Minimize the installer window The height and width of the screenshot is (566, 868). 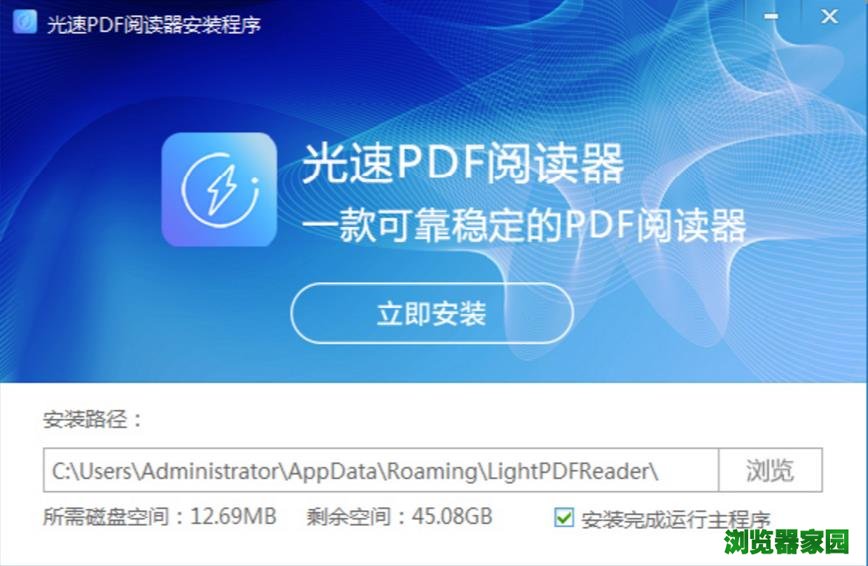tap(771, 17)
